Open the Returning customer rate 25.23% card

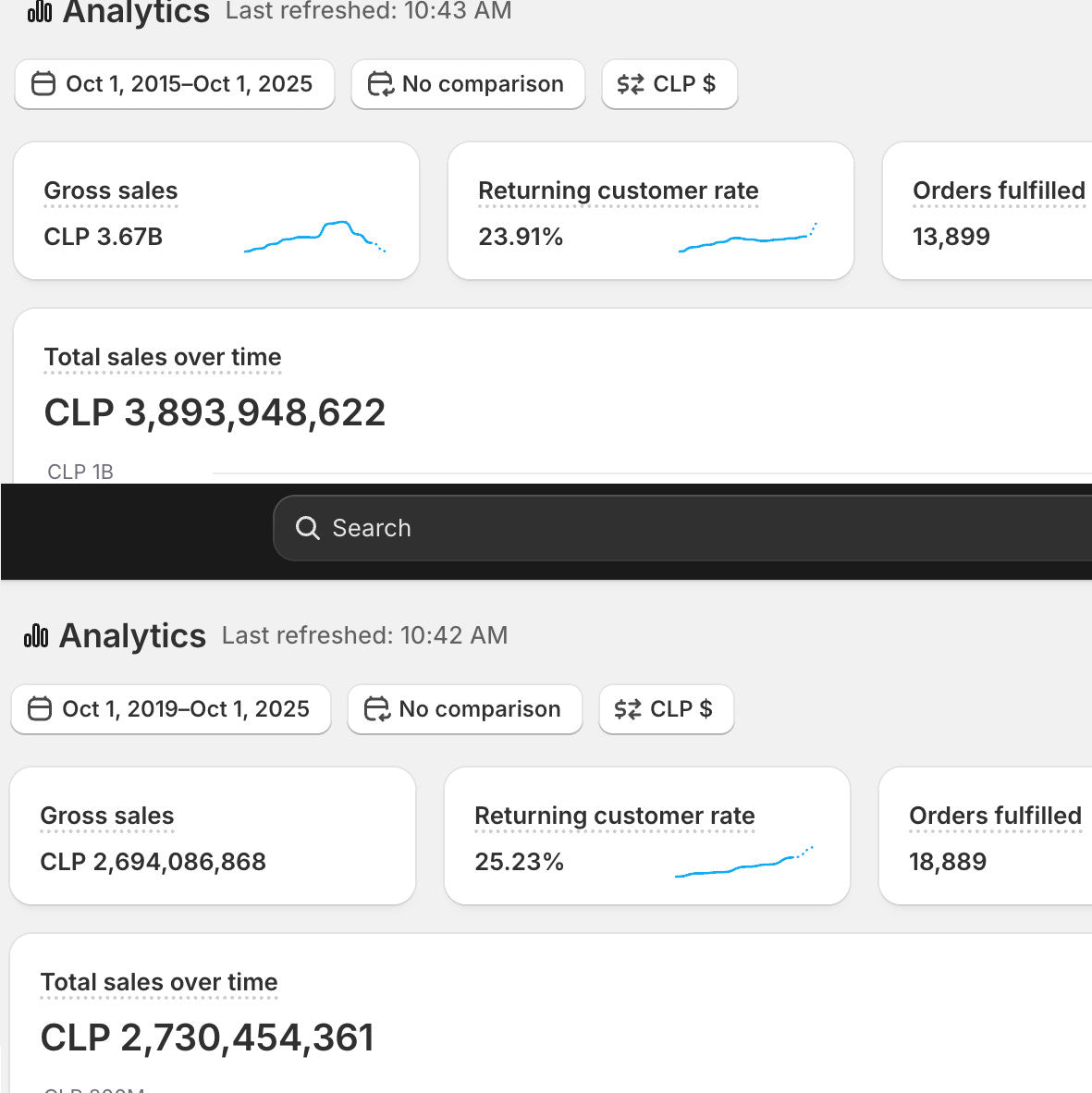[x=646, y=836]
